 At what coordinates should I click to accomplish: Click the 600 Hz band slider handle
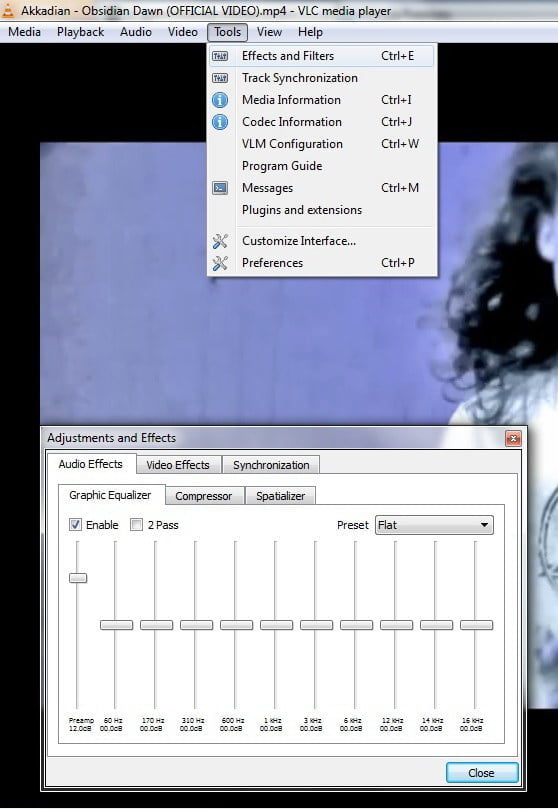click(236, 625)
